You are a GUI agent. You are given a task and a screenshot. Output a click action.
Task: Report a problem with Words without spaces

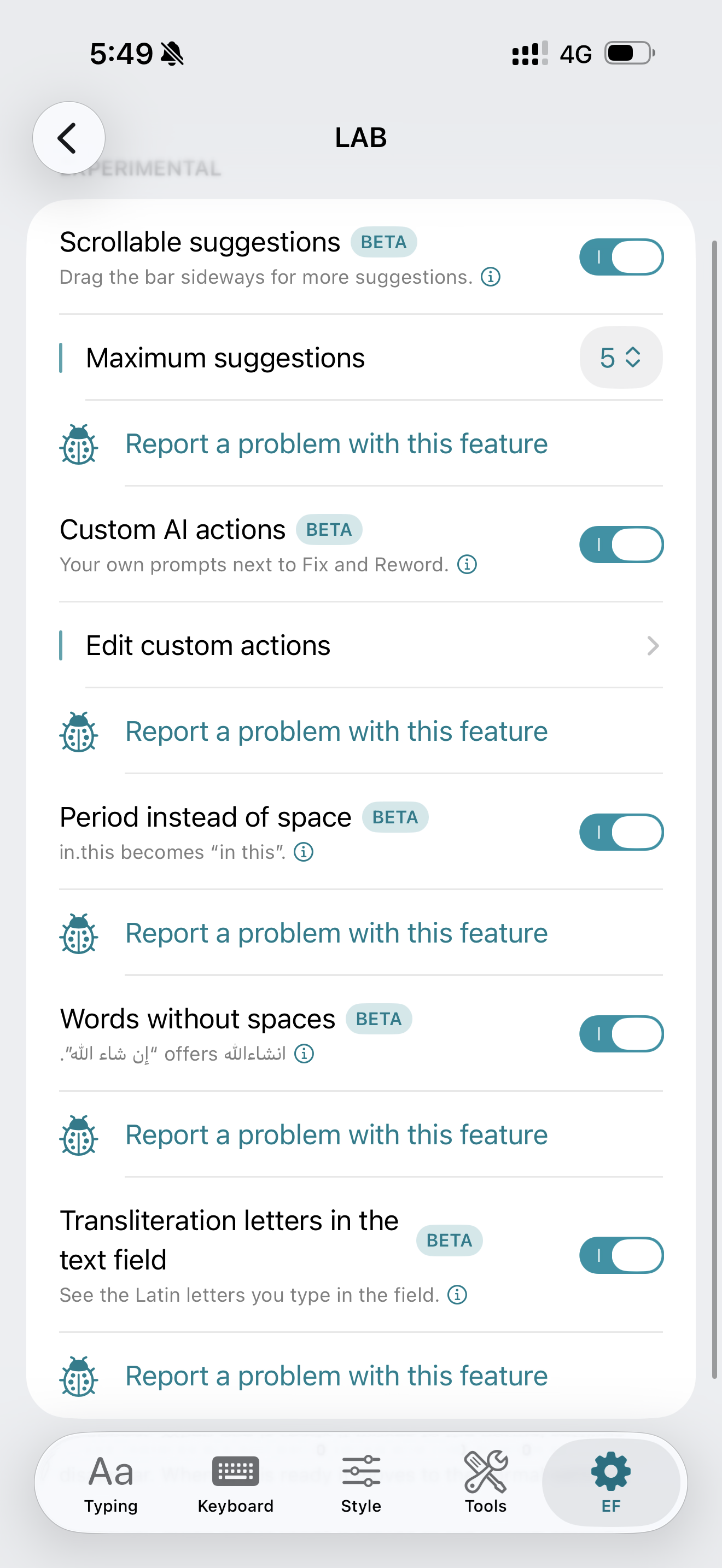pos(336,1134)
